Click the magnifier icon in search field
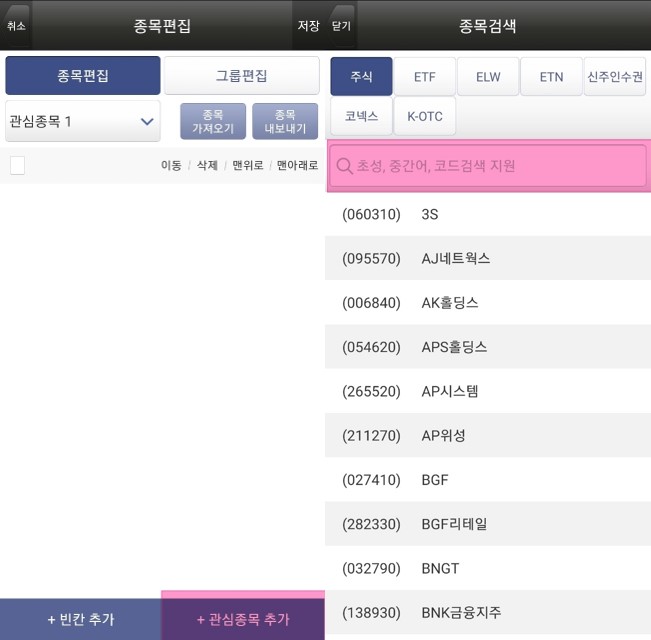 click(344, 166)
